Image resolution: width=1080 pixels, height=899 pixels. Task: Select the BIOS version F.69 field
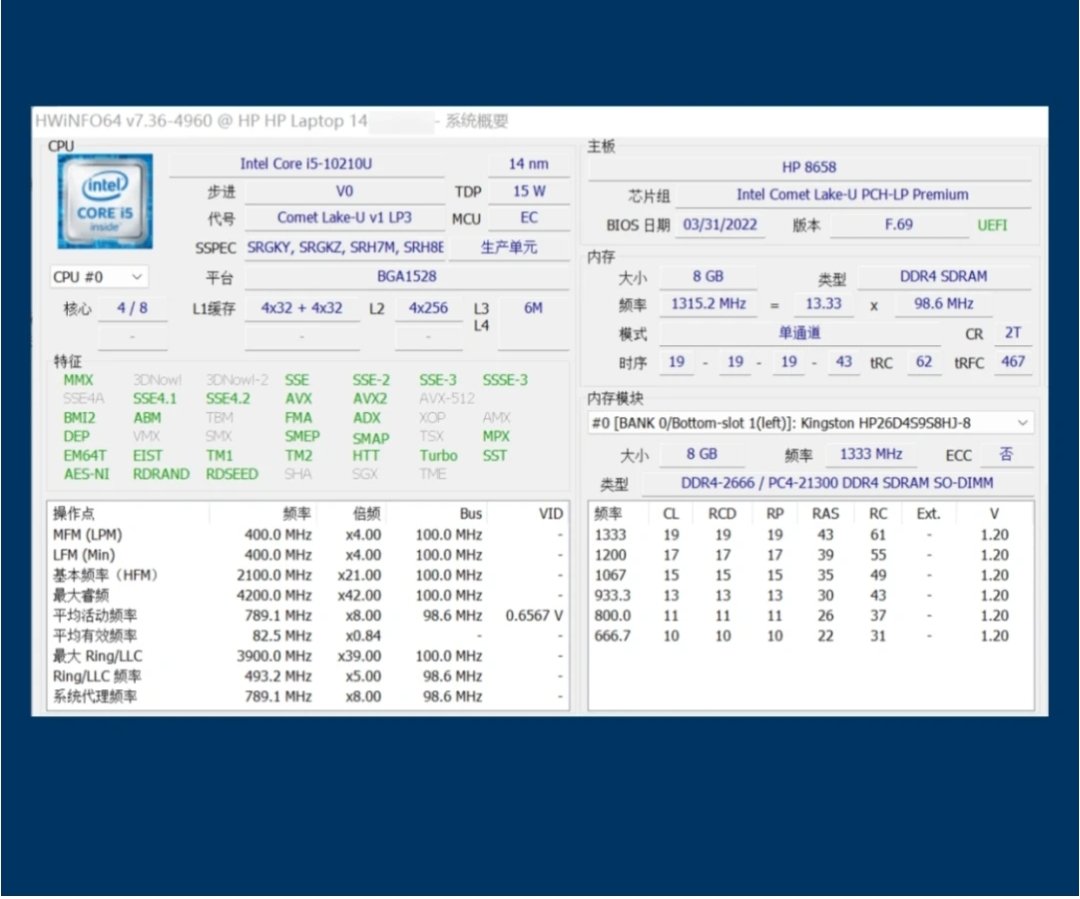click(898, 225)
